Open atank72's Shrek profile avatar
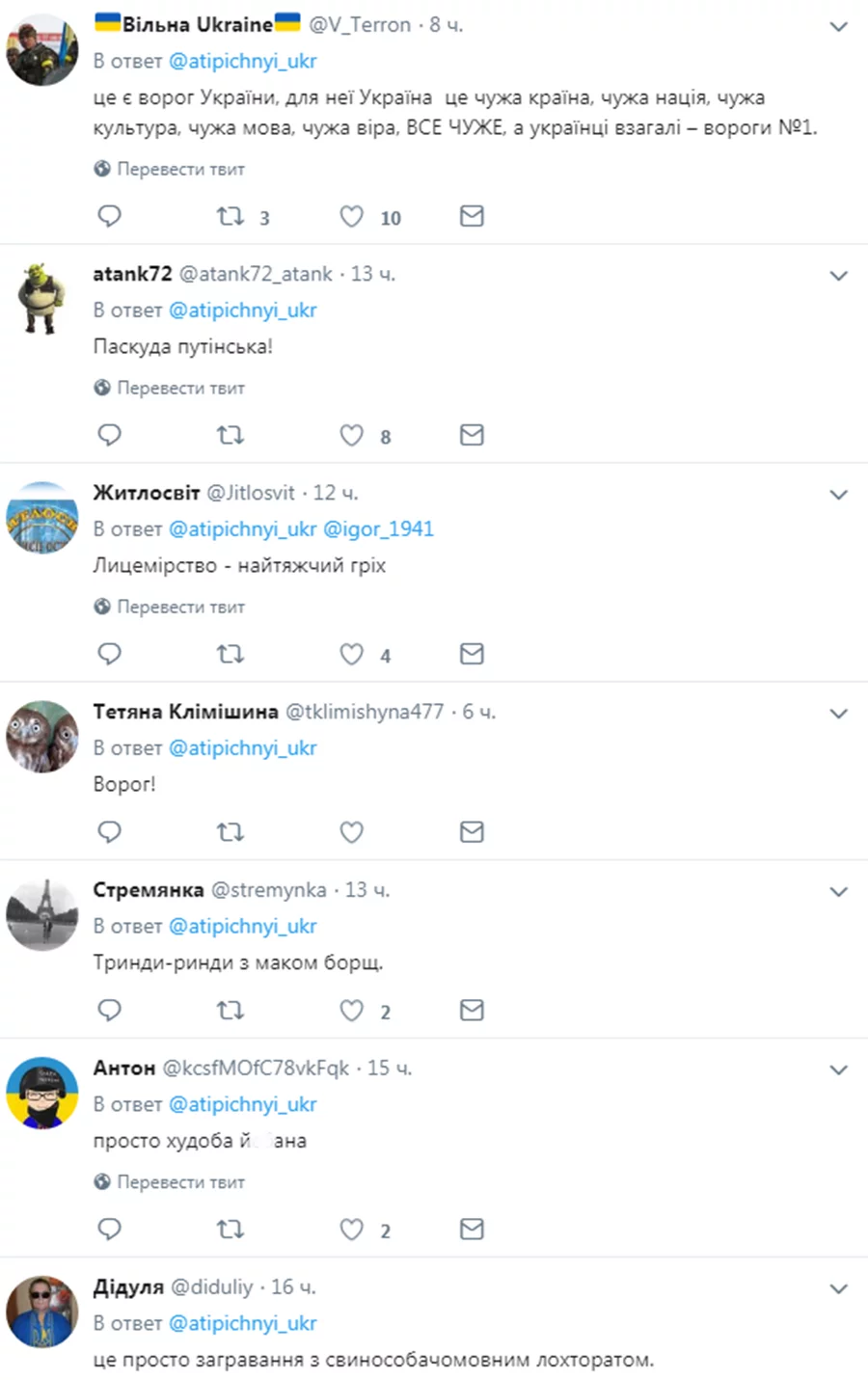 tap(41, 298)
